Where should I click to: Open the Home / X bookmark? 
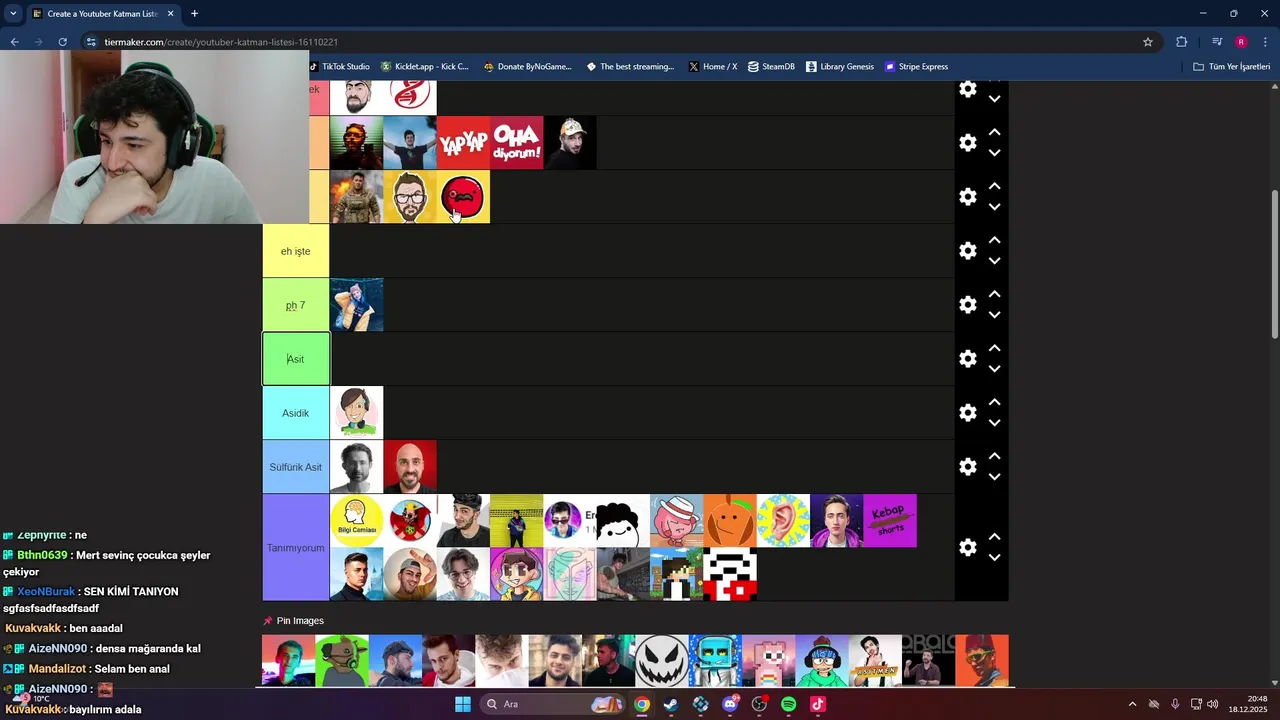pyautogui.click(x=713, y=67)
